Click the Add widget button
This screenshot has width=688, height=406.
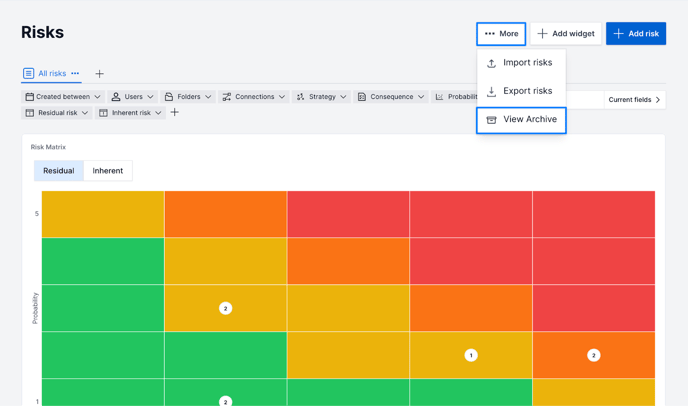tap(566, 34)
